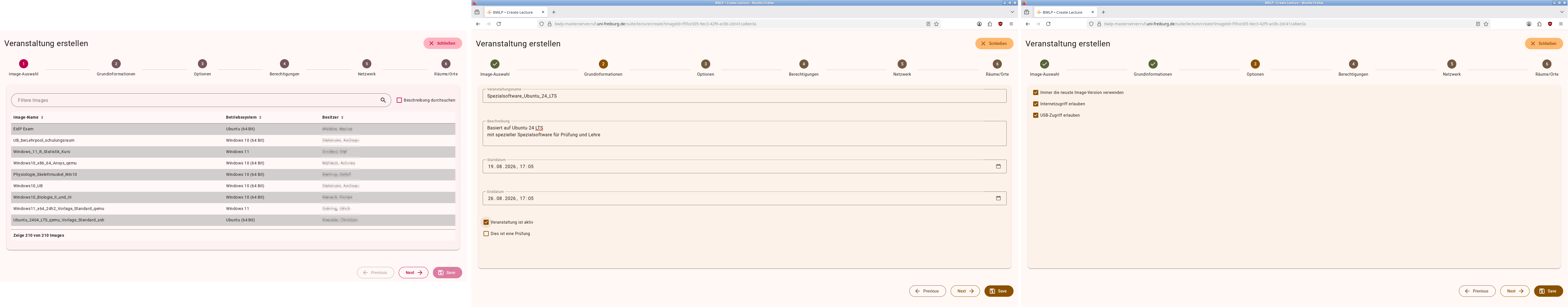The width and height of the screenshot is (1568, 307).
Task: Select the Windows_11_R_Statistik_Kurs image row
Action: (x=233, y=151)
